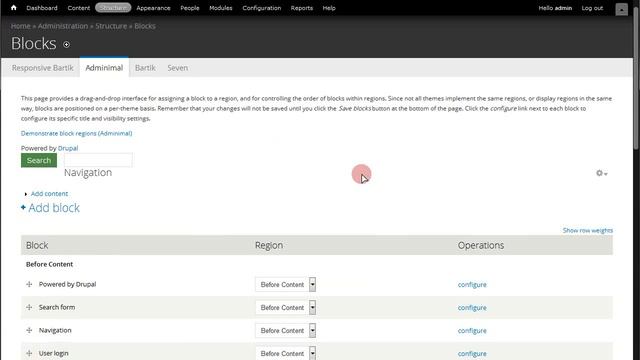Expand the Add content menu arrow
Viewport: 640px width, 360px height.
[26, 194]
